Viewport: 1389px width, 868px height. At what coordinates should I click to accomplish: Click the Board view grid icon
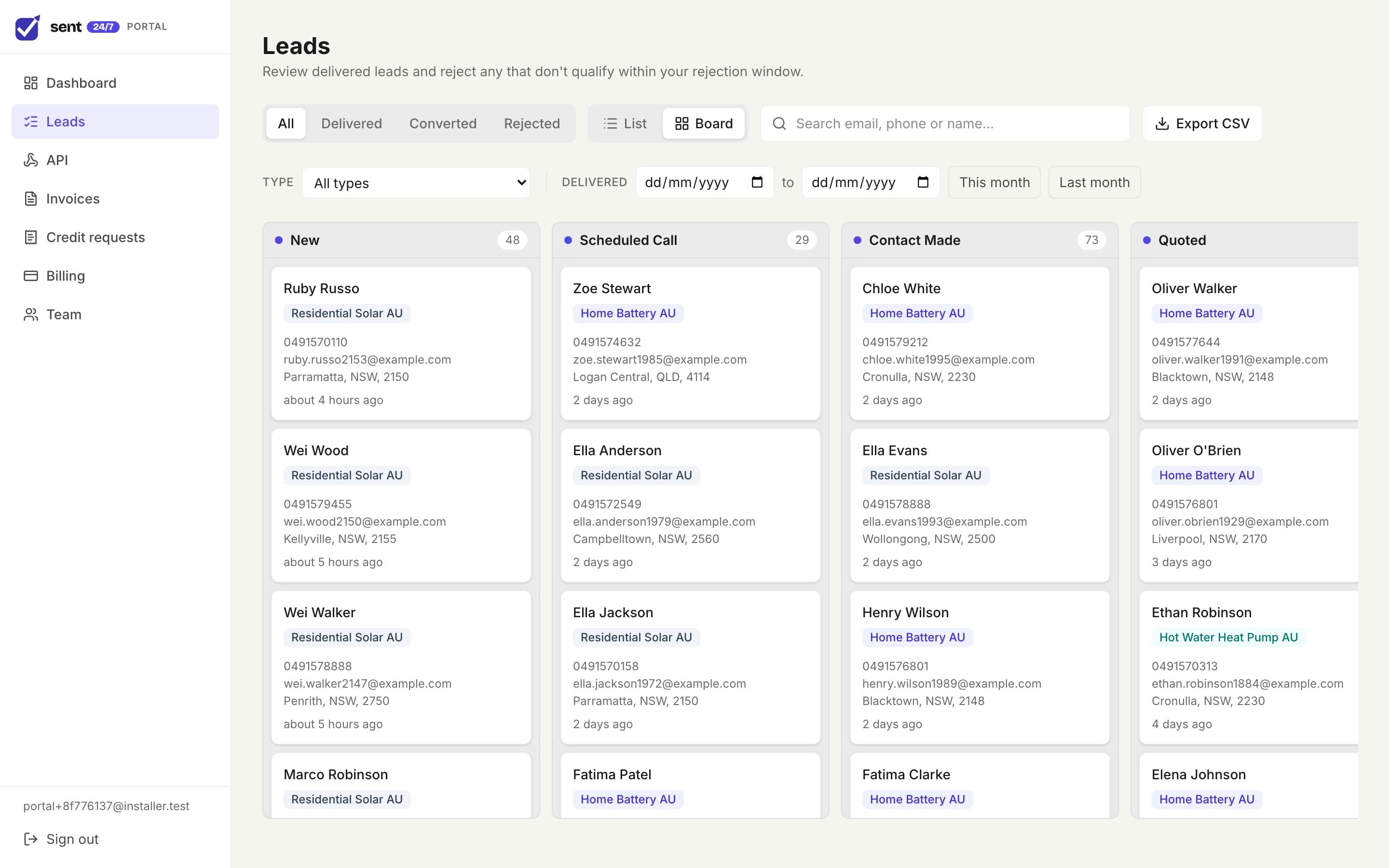(x=681, y=123)
